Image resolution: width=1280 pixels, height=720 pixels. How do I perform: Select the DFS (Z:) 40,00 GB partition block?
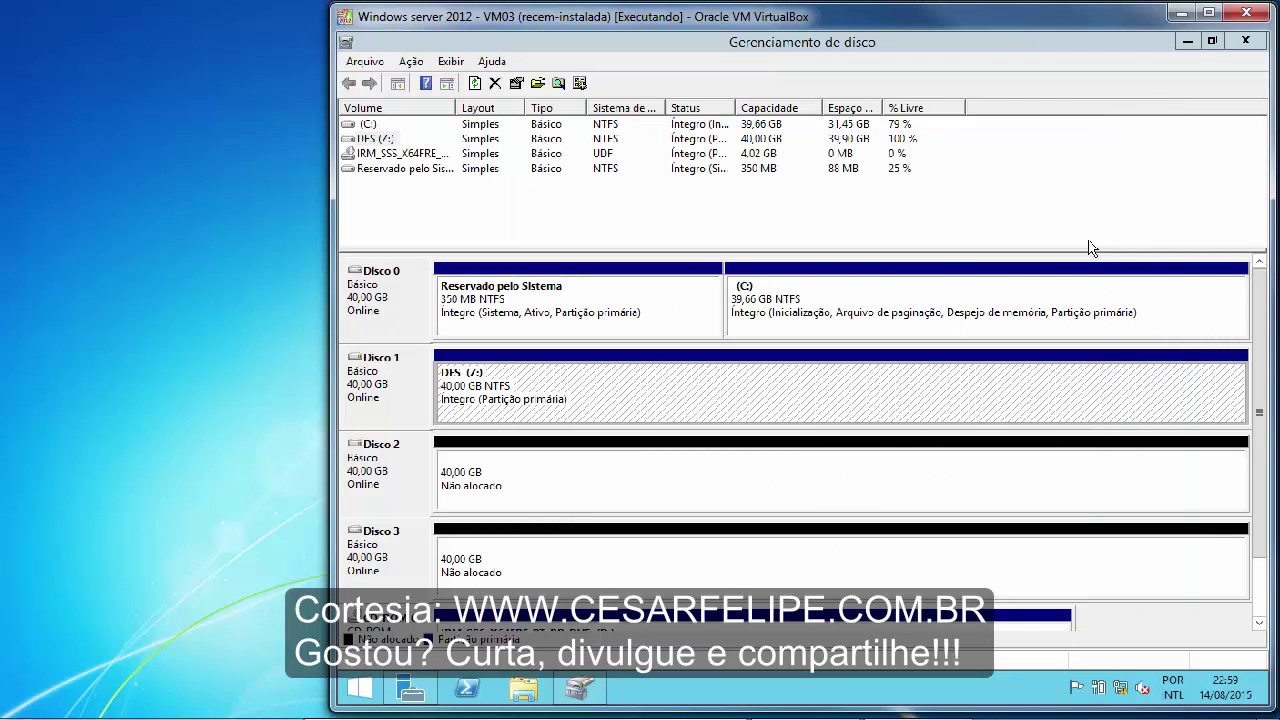pos(841,387)
